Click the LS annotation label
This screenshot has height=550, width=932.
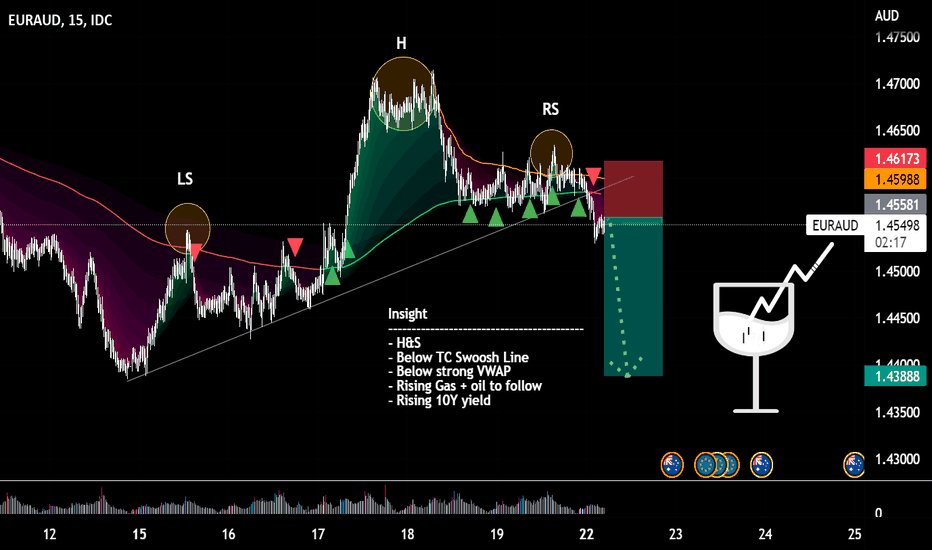point(185,179)
